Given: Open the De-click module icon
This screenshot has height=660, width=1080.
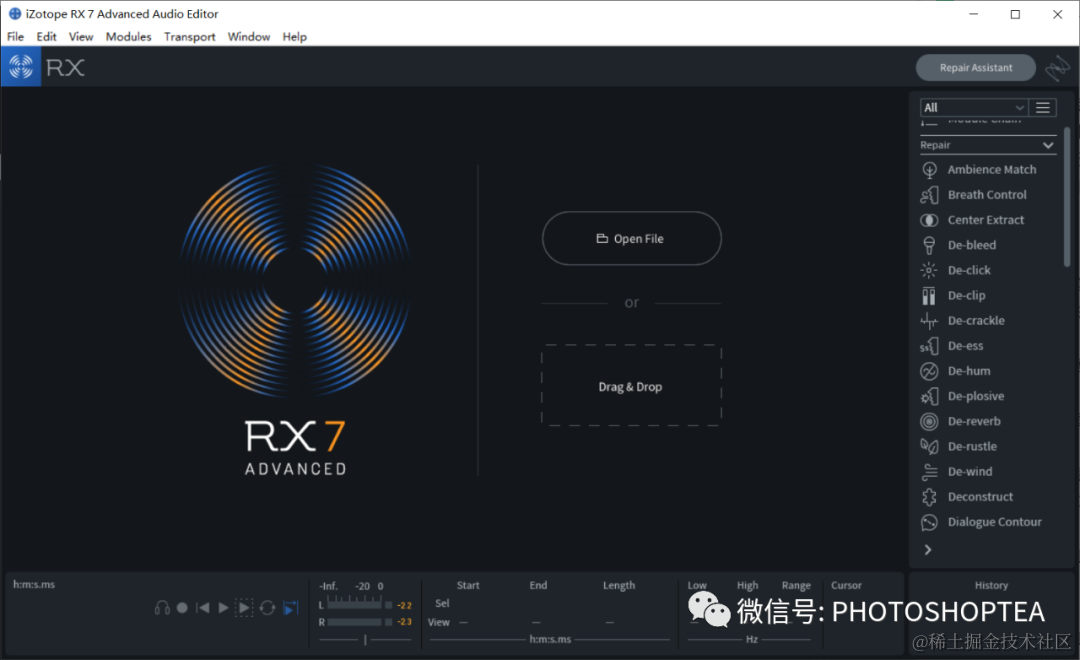Looking at the screenshot, I should (929, 270).
